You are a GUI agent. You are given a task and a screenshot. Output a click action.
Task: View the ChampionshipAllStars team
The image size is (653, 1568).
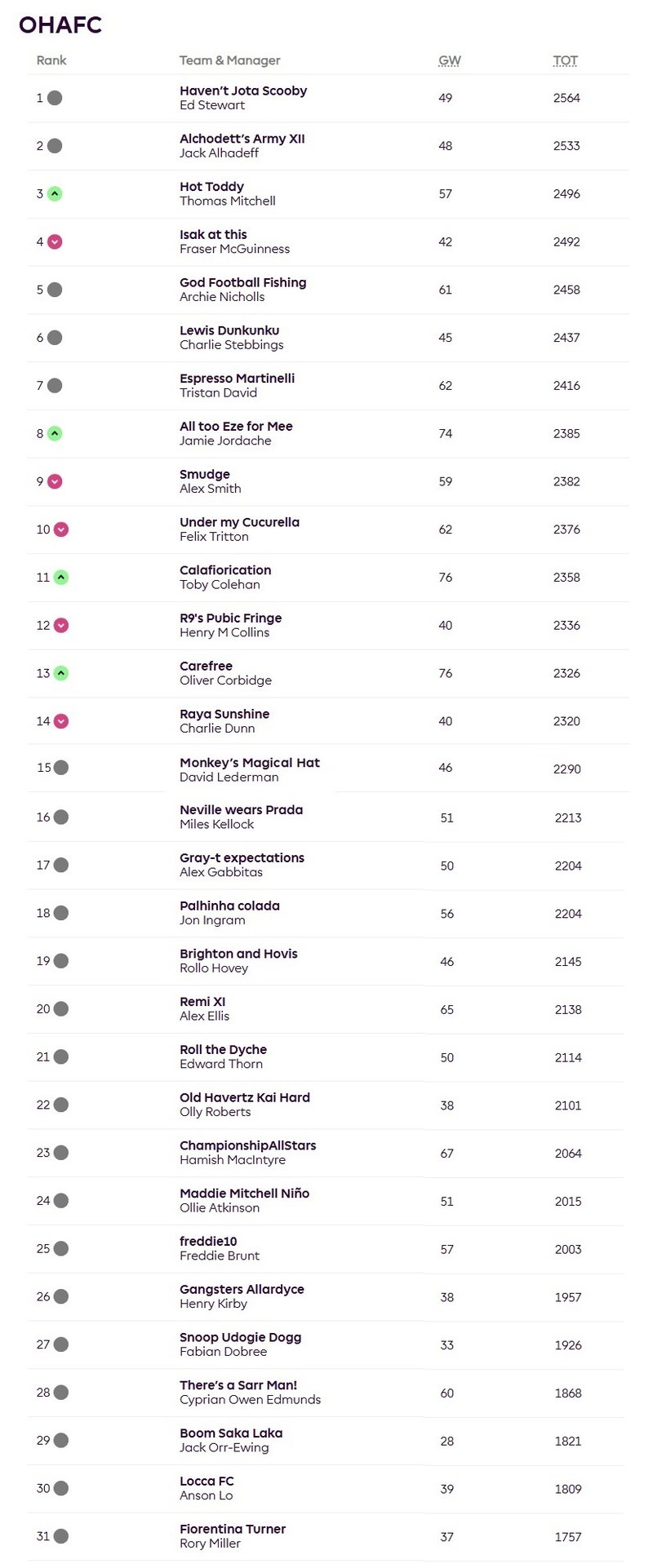tap(247, 1145)
